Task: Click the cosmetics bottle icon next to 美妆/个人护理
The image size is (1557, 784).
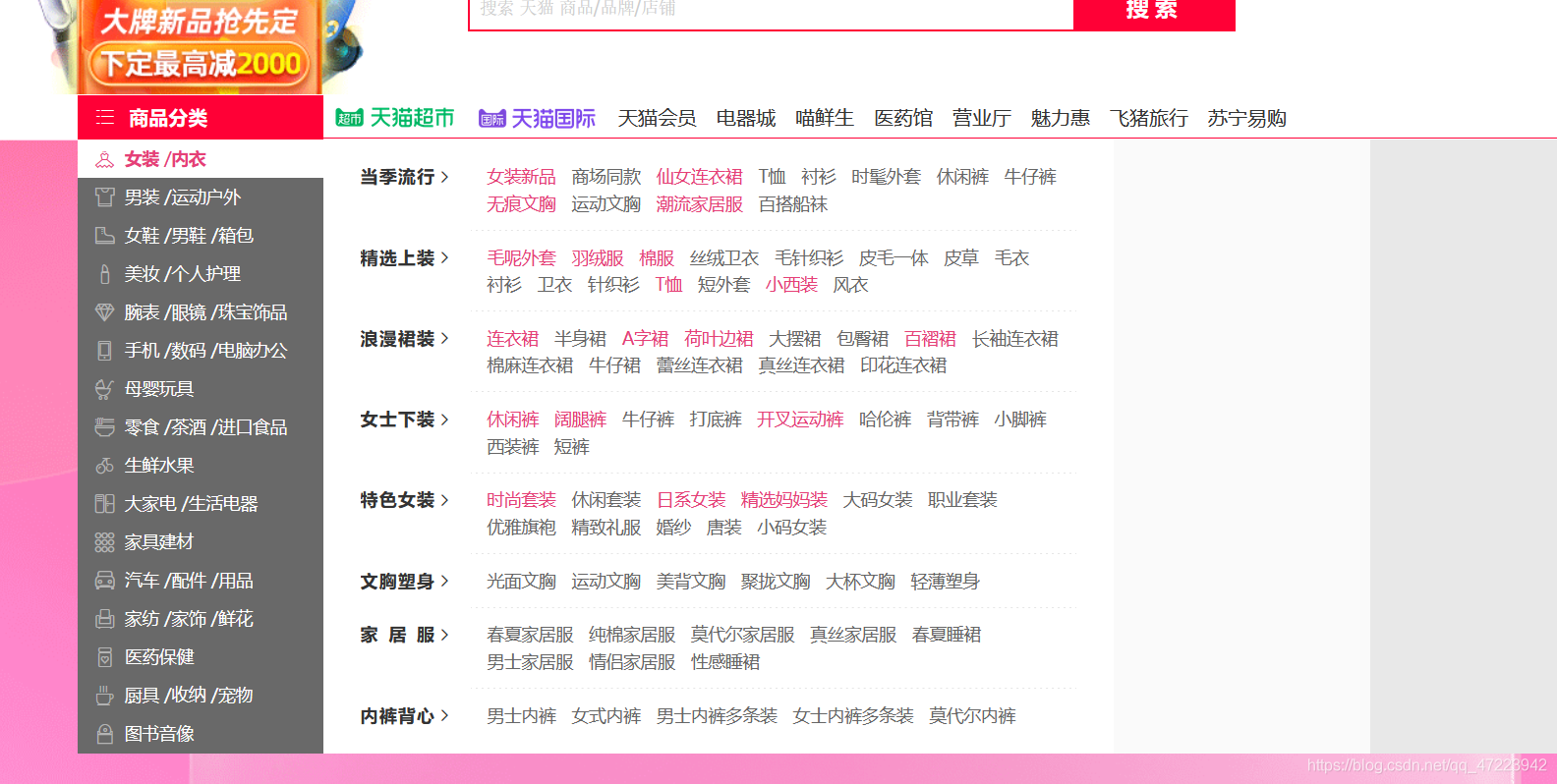Action: pyautogui.click(x=104, y=274)
